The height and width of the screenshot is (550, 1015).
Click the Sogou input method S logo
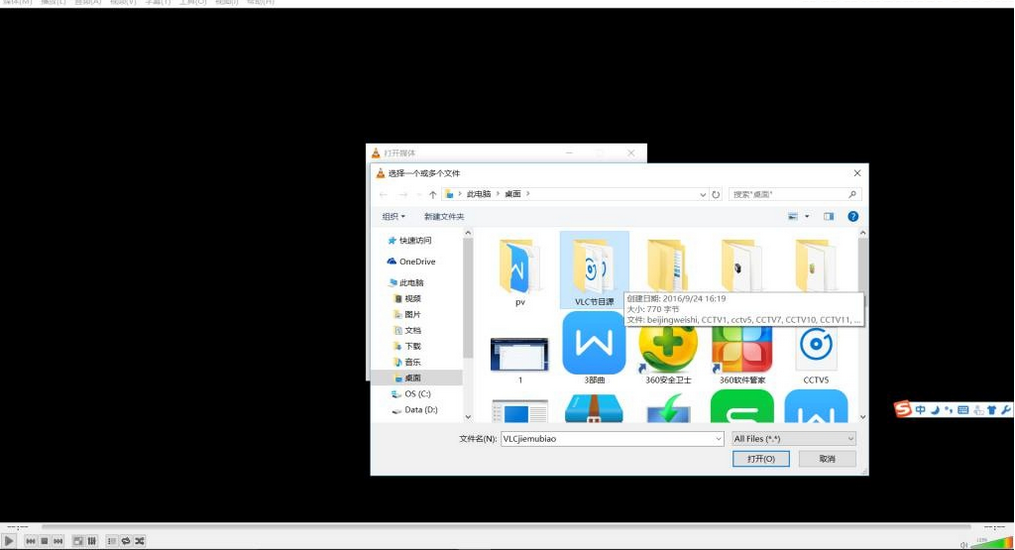(902, 409)
